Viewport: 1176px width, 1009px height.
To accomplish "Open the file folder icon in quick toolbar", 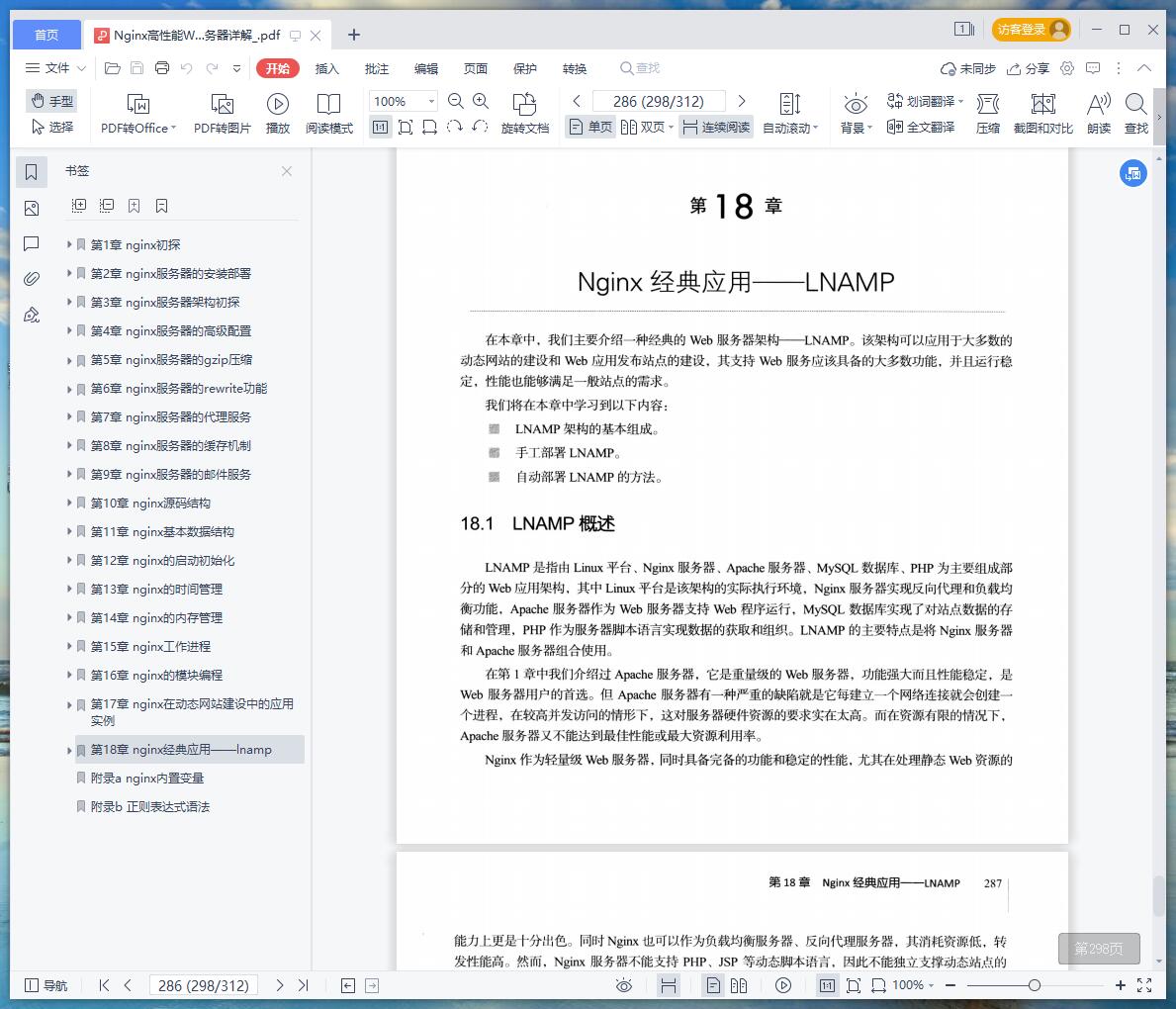I will tap(113, 68).
